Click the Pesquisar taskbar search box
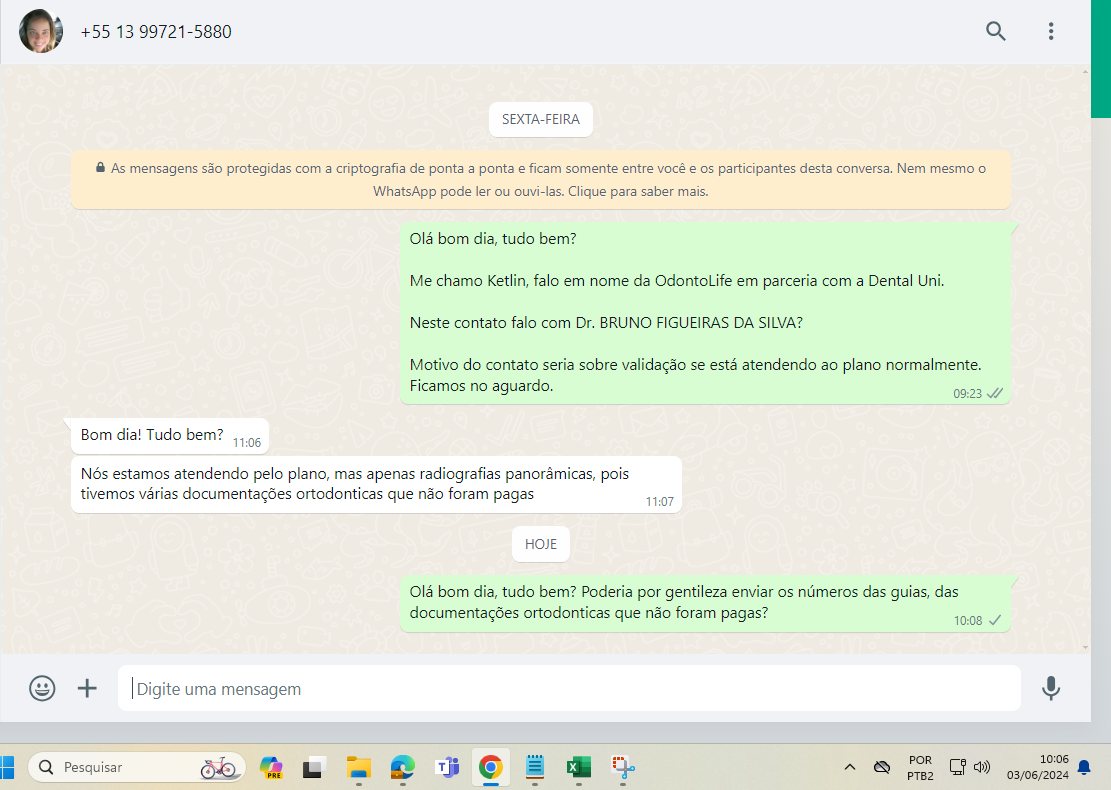The image size is (1111, 790). tap(137, 767)
